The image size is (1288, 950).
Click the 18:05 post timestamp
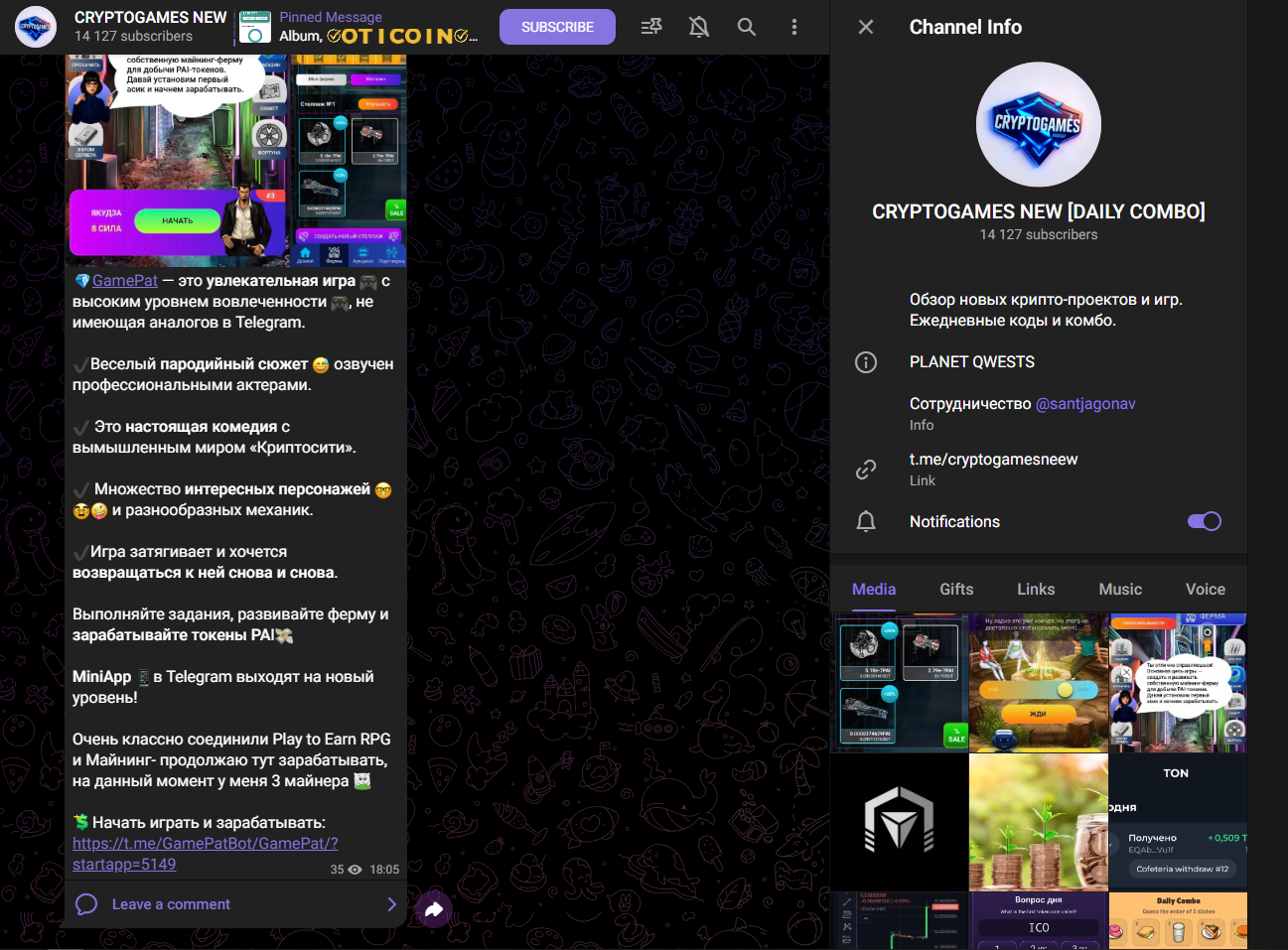[384, 870]
